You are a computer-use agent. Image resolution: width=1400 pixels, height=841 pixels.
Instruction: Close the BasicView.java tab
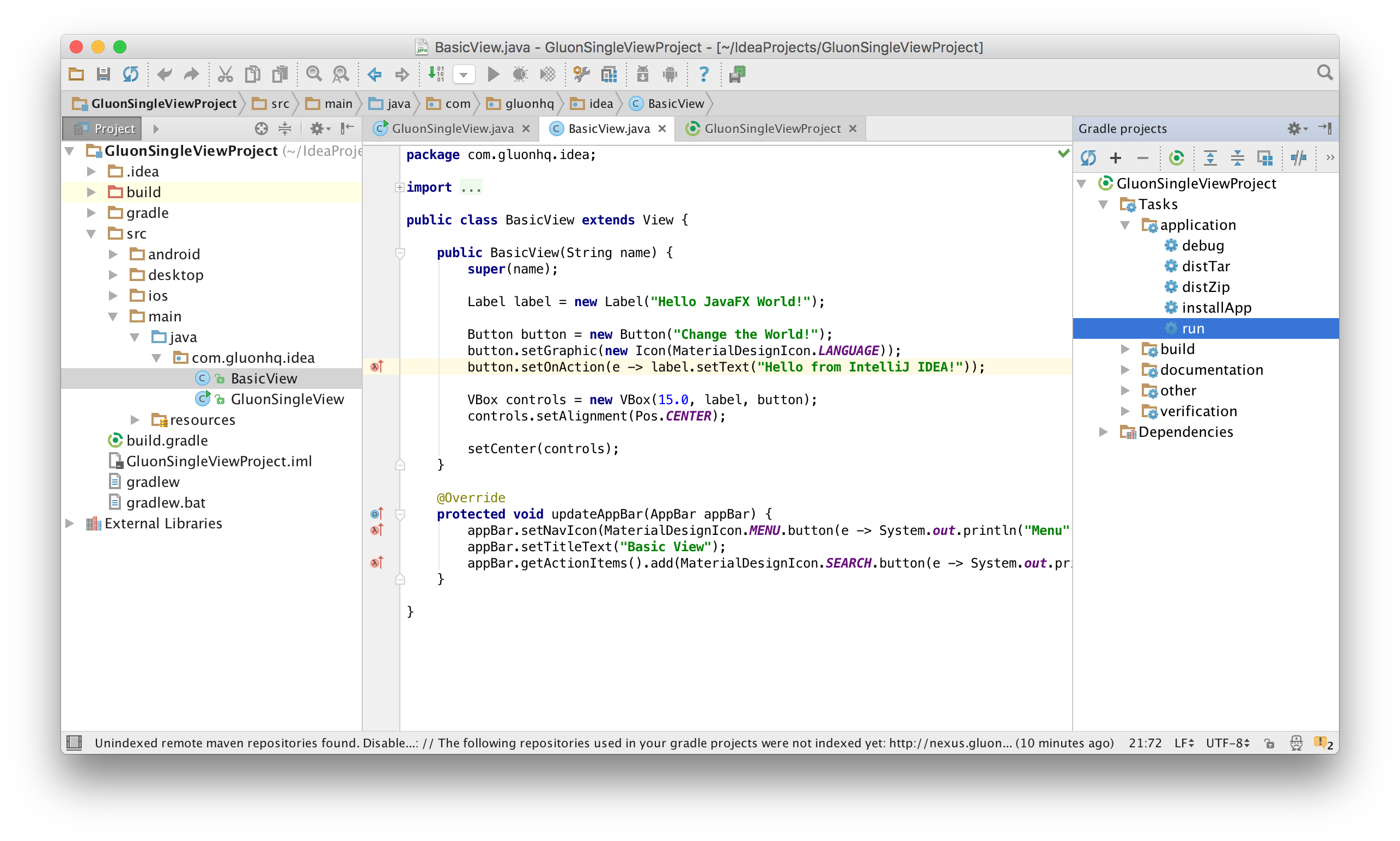pos(661,129)
